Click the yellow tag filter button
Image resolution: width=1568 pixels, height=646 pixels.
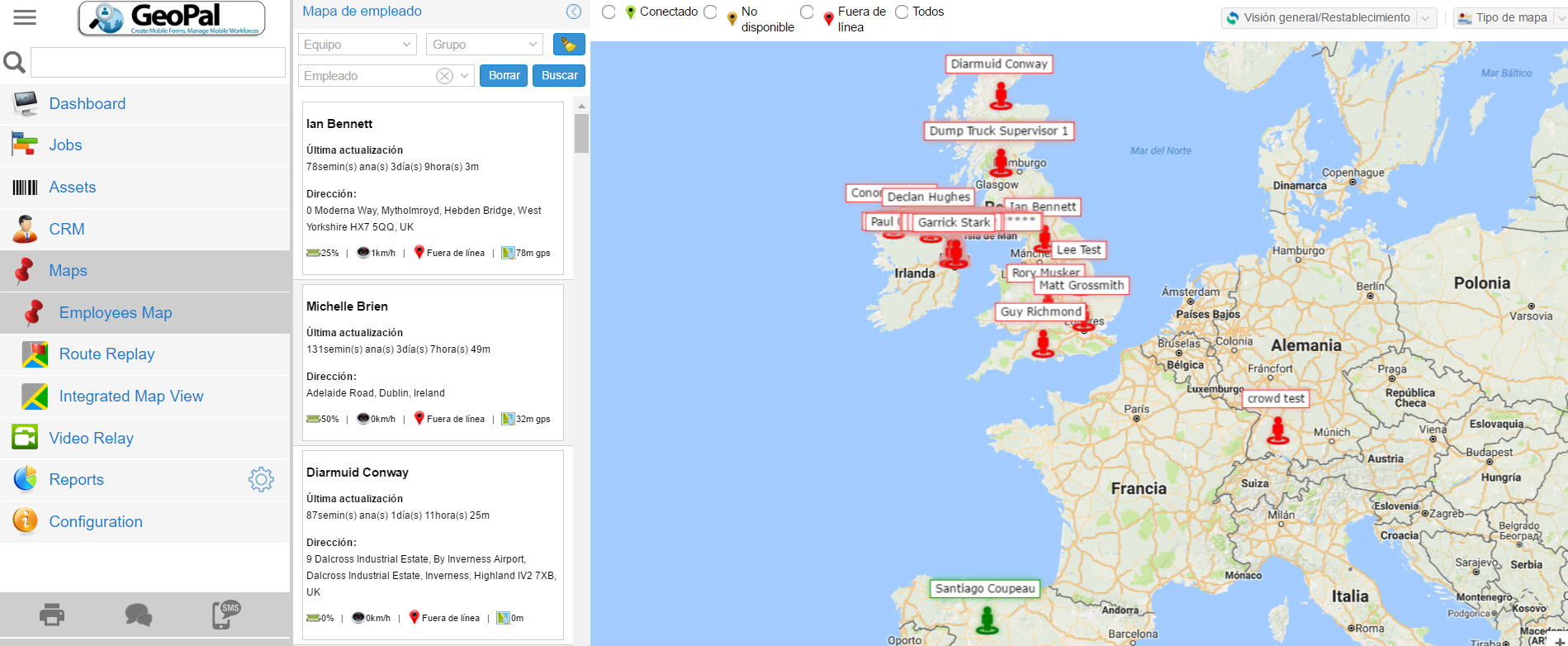pos(569,45)
